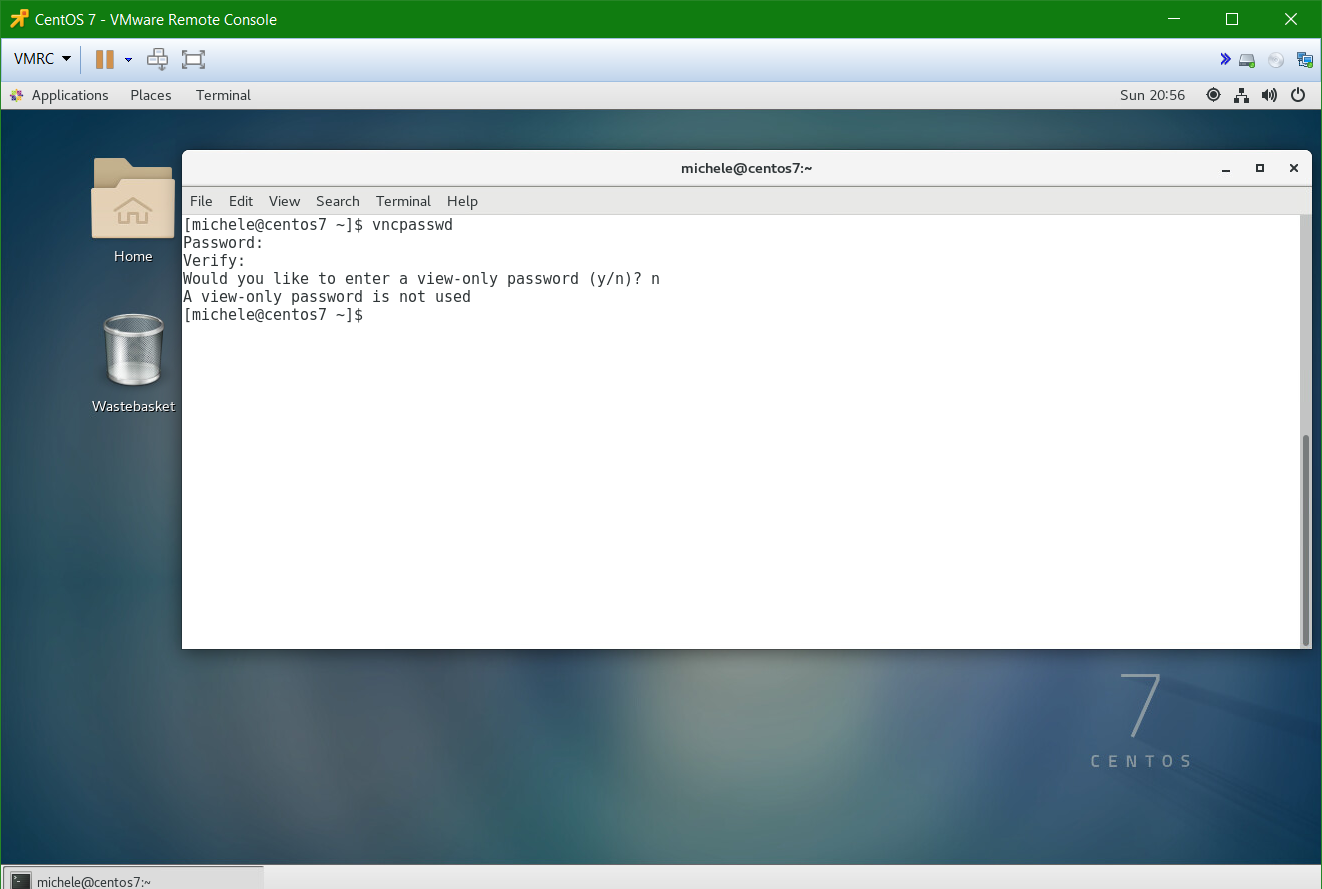This screenshot has width=1322, height=889.
Task: Select the Wastebasket desktop icon
Action: tap(133, 363)
